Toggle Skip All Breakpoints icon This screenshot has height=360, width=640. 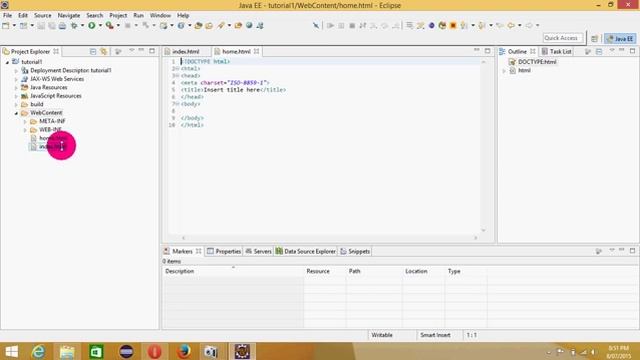pyautogui.click(x=316, y=26)
